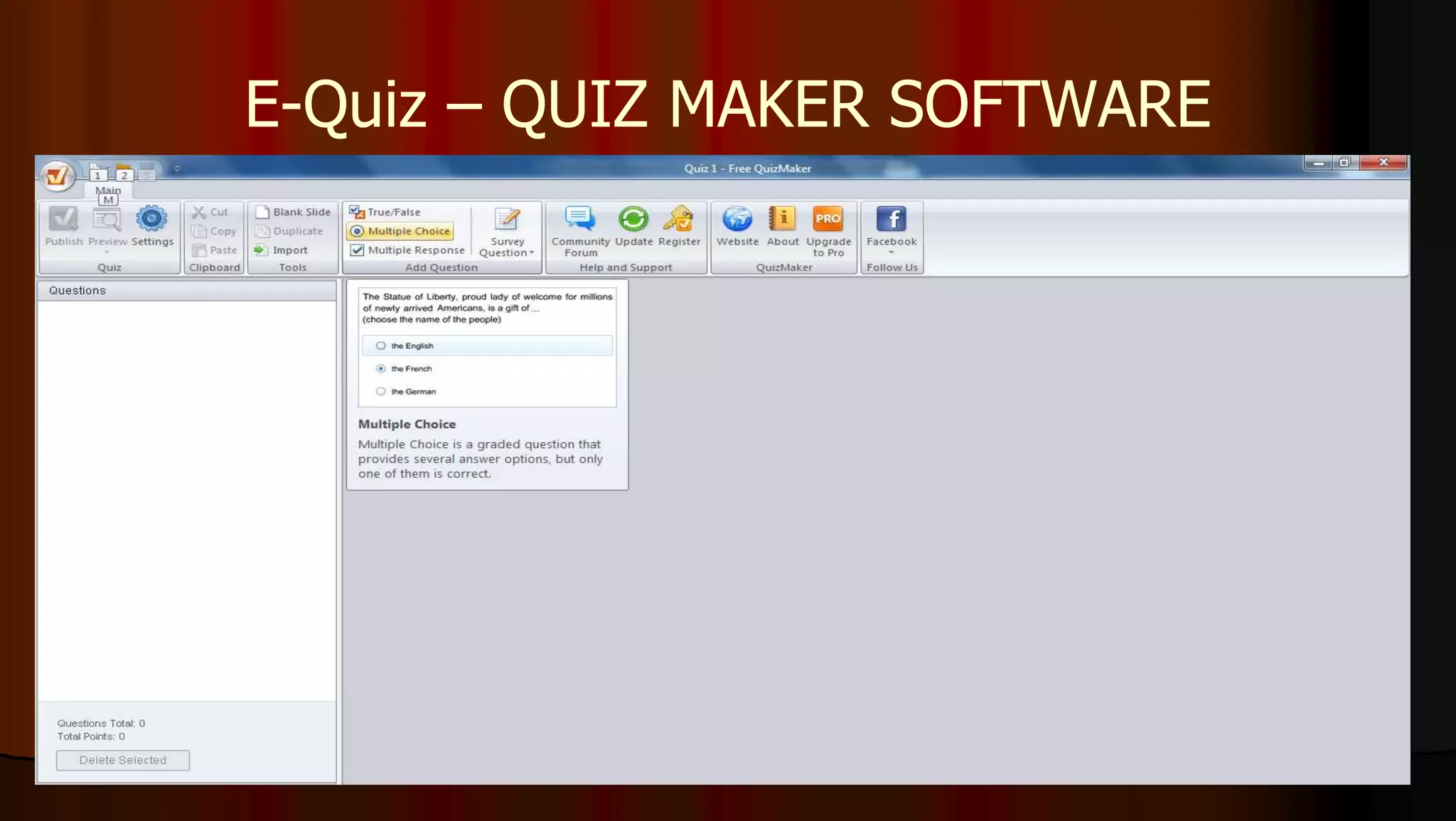
Task: Select 'the English' radio option
Action: tap(381, 346)
